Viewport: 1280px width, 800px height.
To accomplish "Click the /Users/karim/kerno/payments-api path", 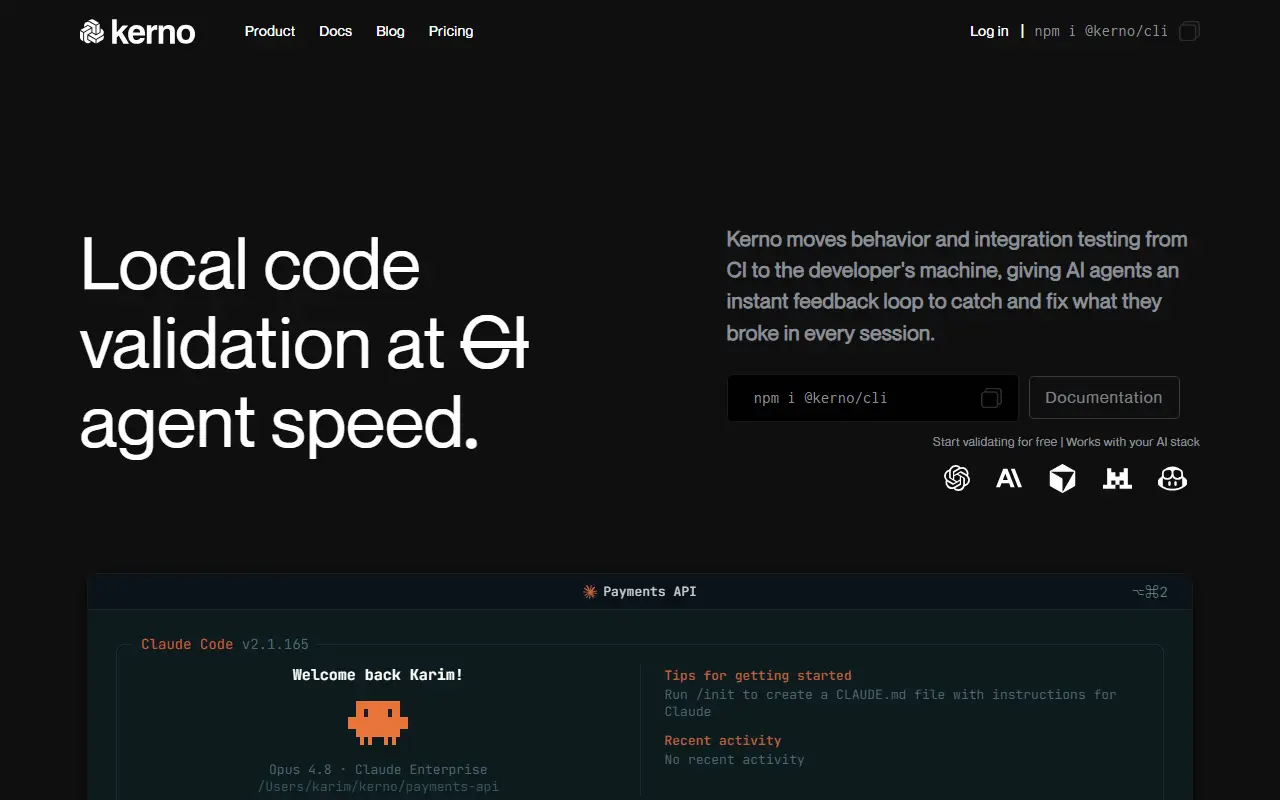I will [x=378, y=786].
